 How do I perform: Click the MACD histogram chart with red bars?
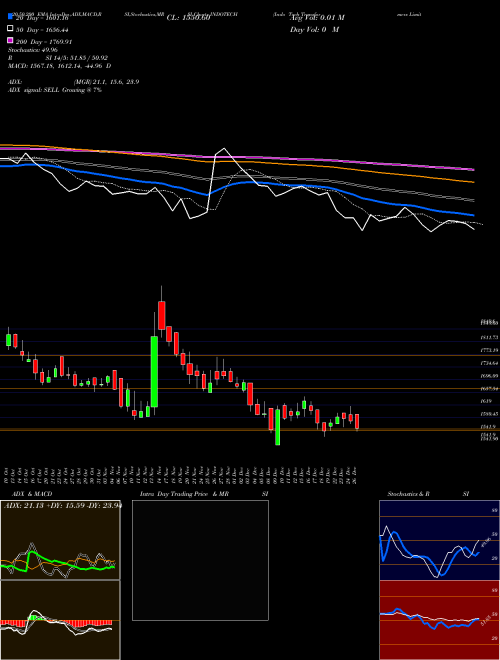pyautogui.click(x=60, y=620)
